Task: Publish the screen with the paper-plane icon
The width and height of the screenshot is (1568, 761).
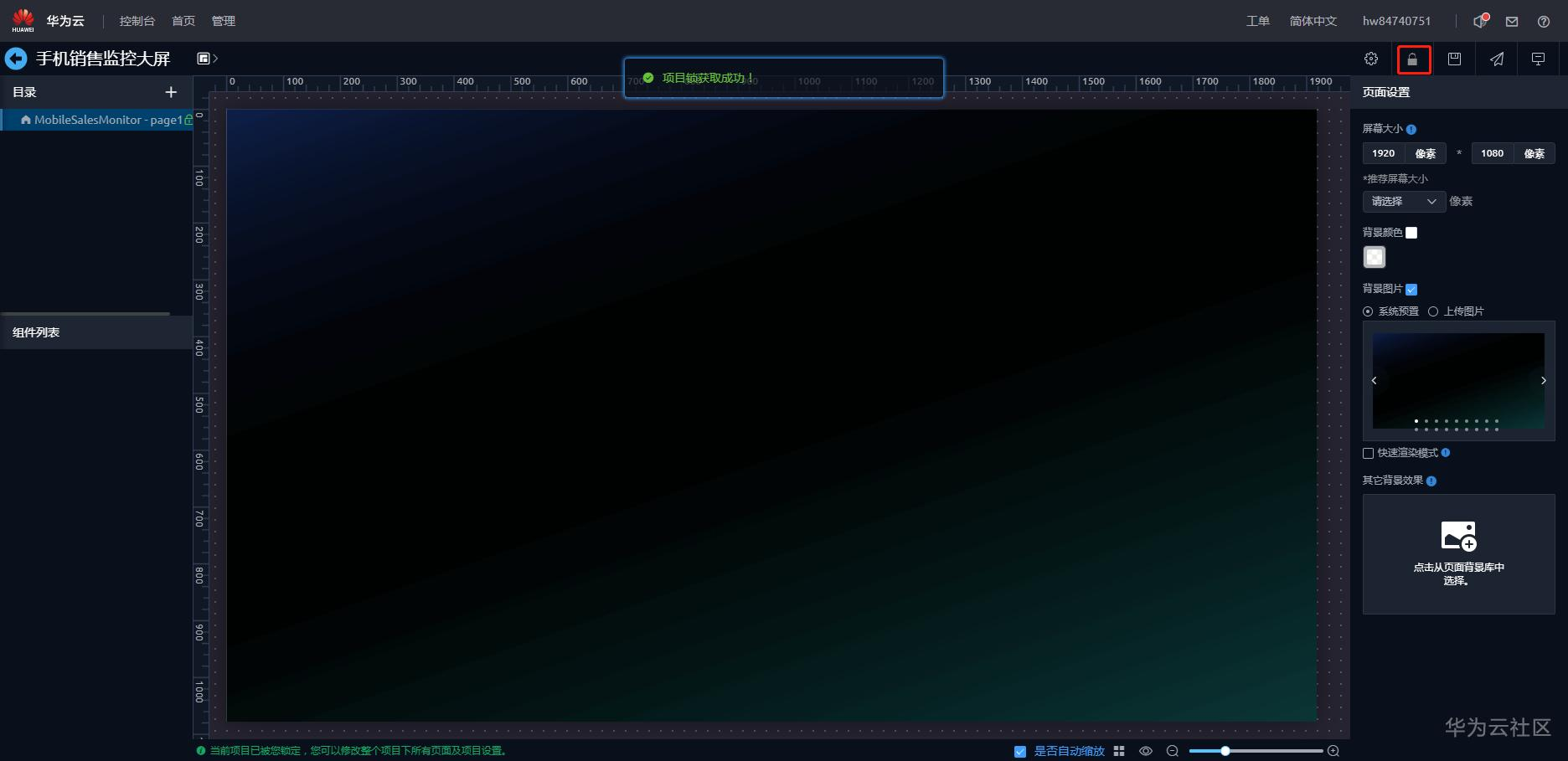Action: (1497, 59)
